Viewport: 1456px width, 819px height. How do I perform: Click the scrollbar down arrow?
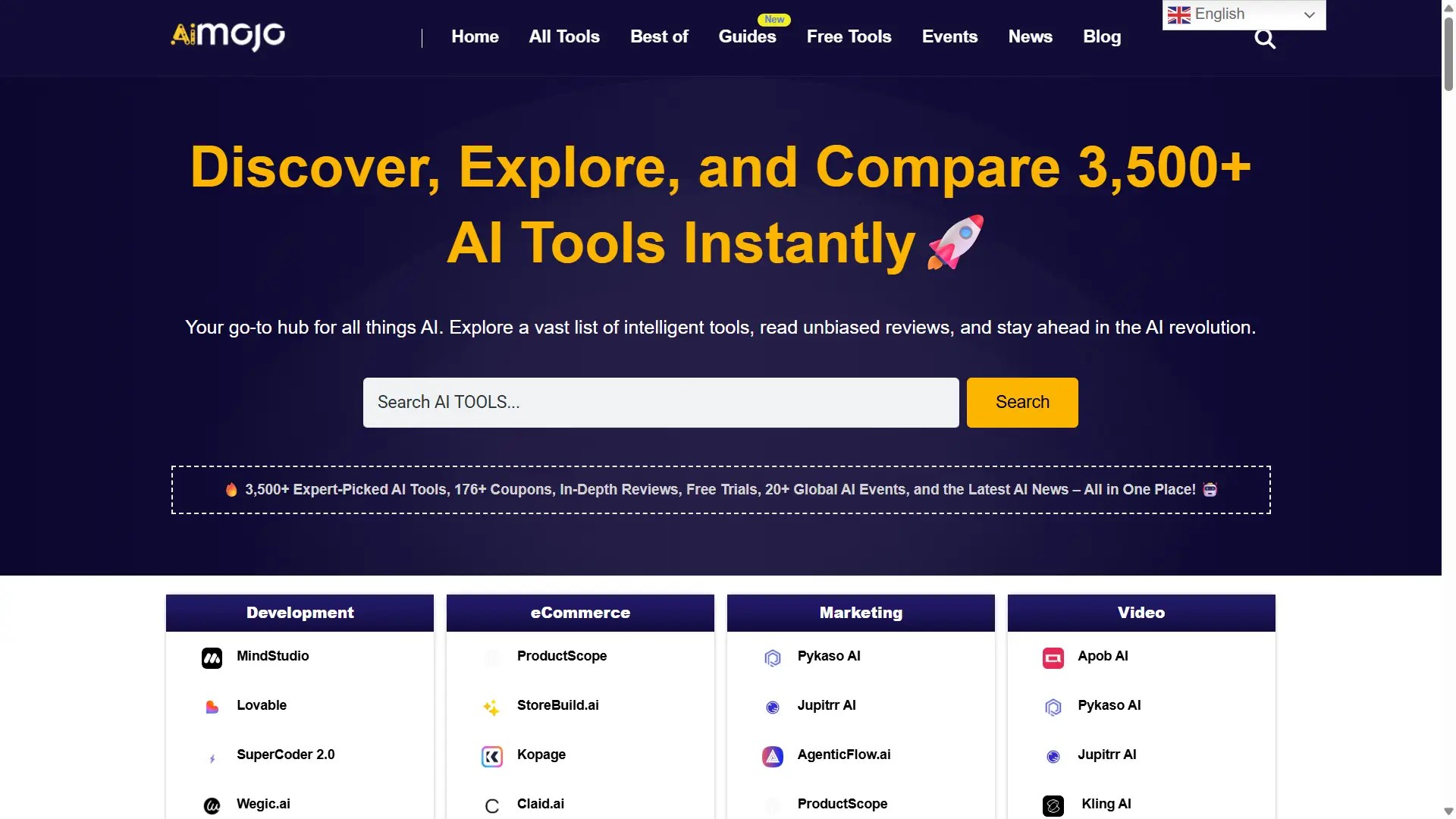1448,811
